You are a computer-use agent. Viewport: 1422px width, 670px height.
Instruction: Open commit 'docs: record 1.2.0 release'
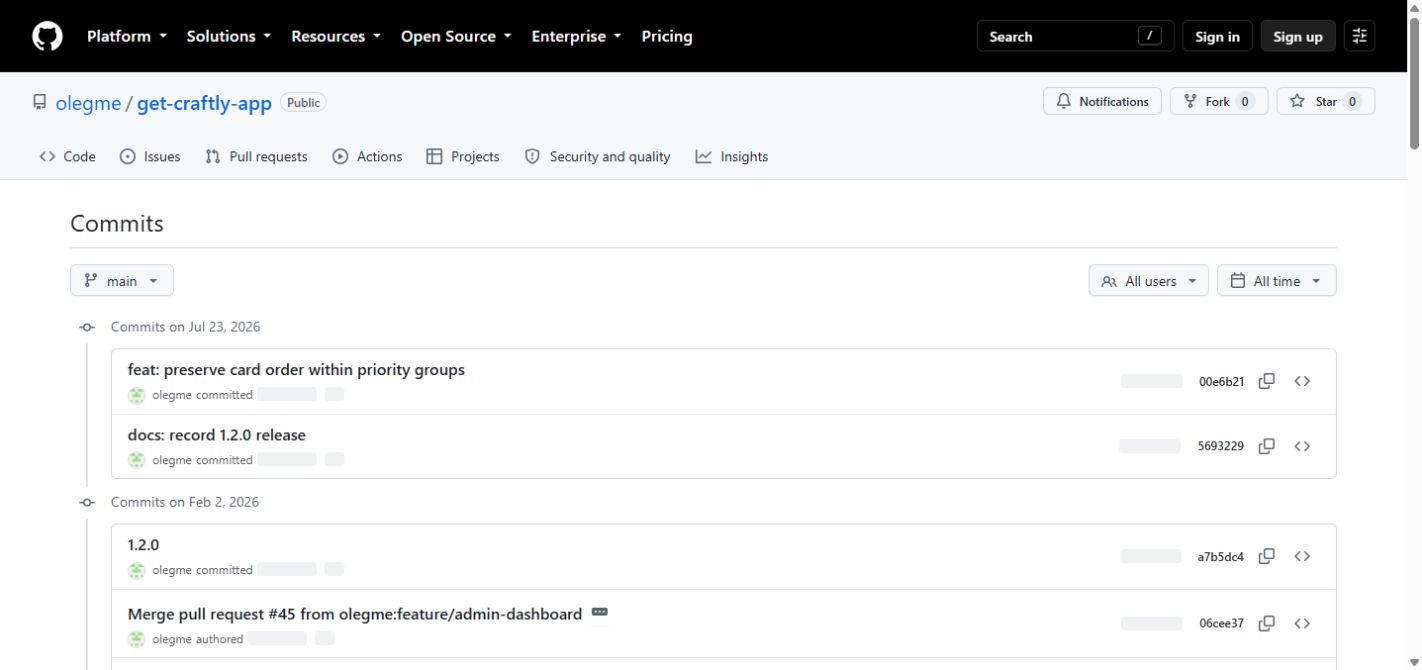tap(217, 435)
